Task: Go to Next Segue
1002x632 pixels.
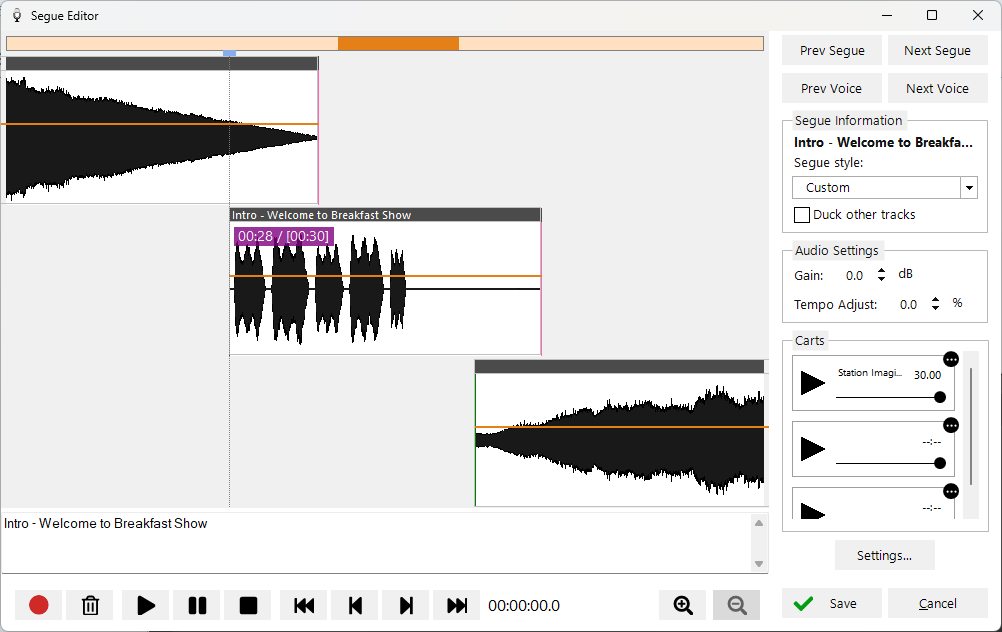Action: click(937, 50)
